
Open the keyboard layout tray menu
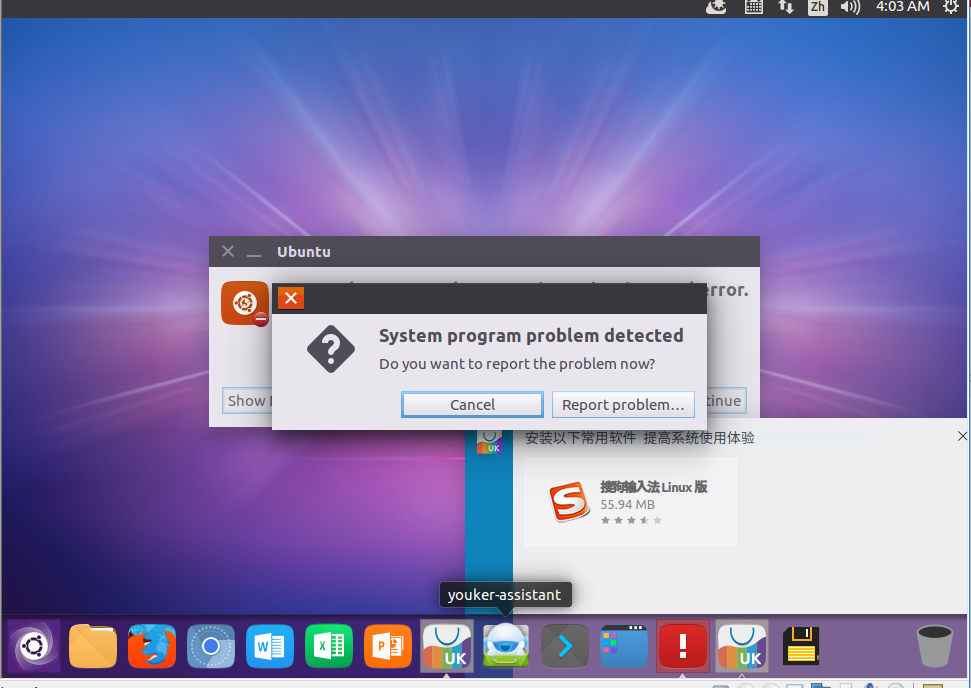tap(753, 8)
